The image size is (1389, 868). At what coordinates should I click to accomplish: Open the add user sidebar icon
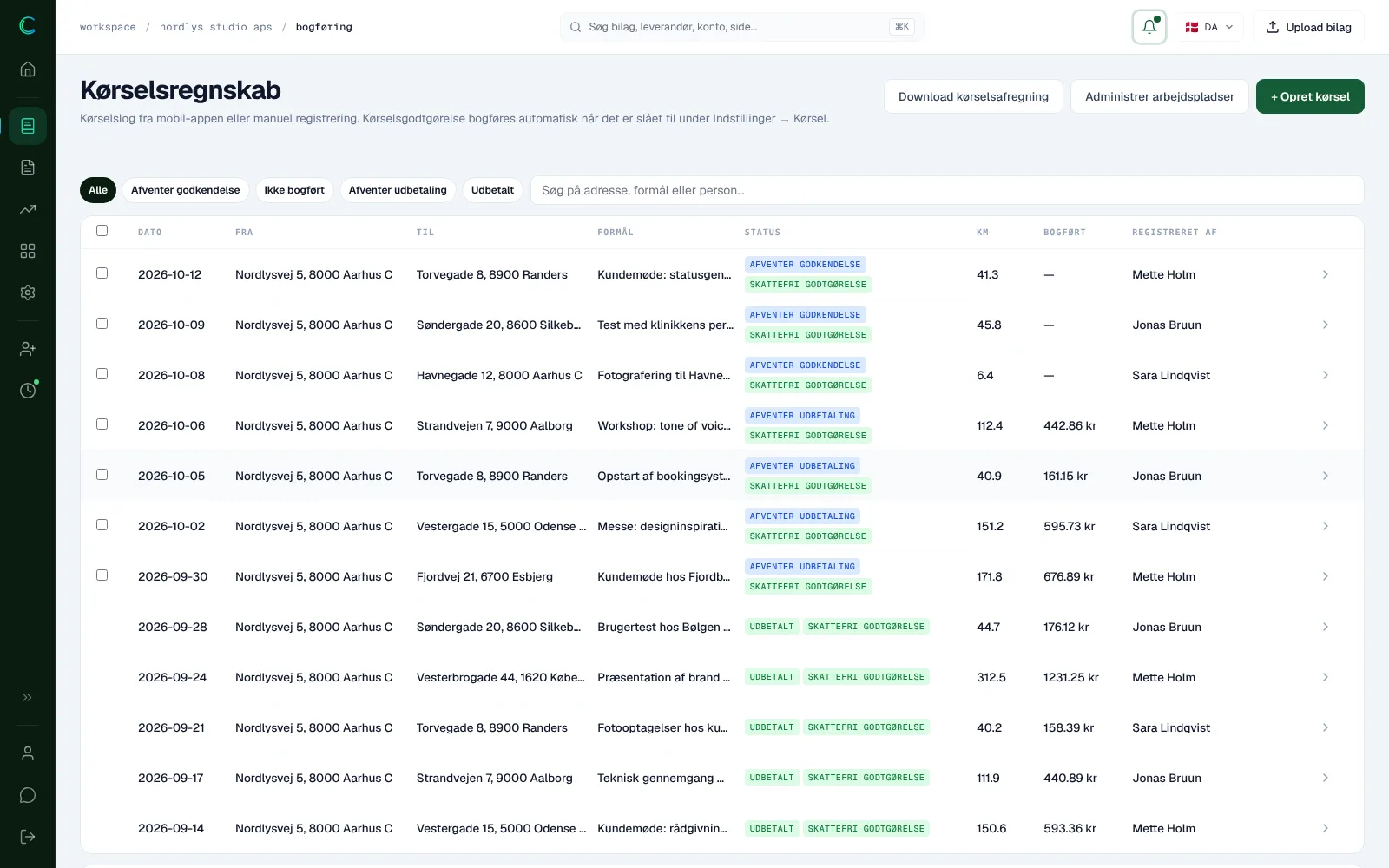(x=28, y=349)
